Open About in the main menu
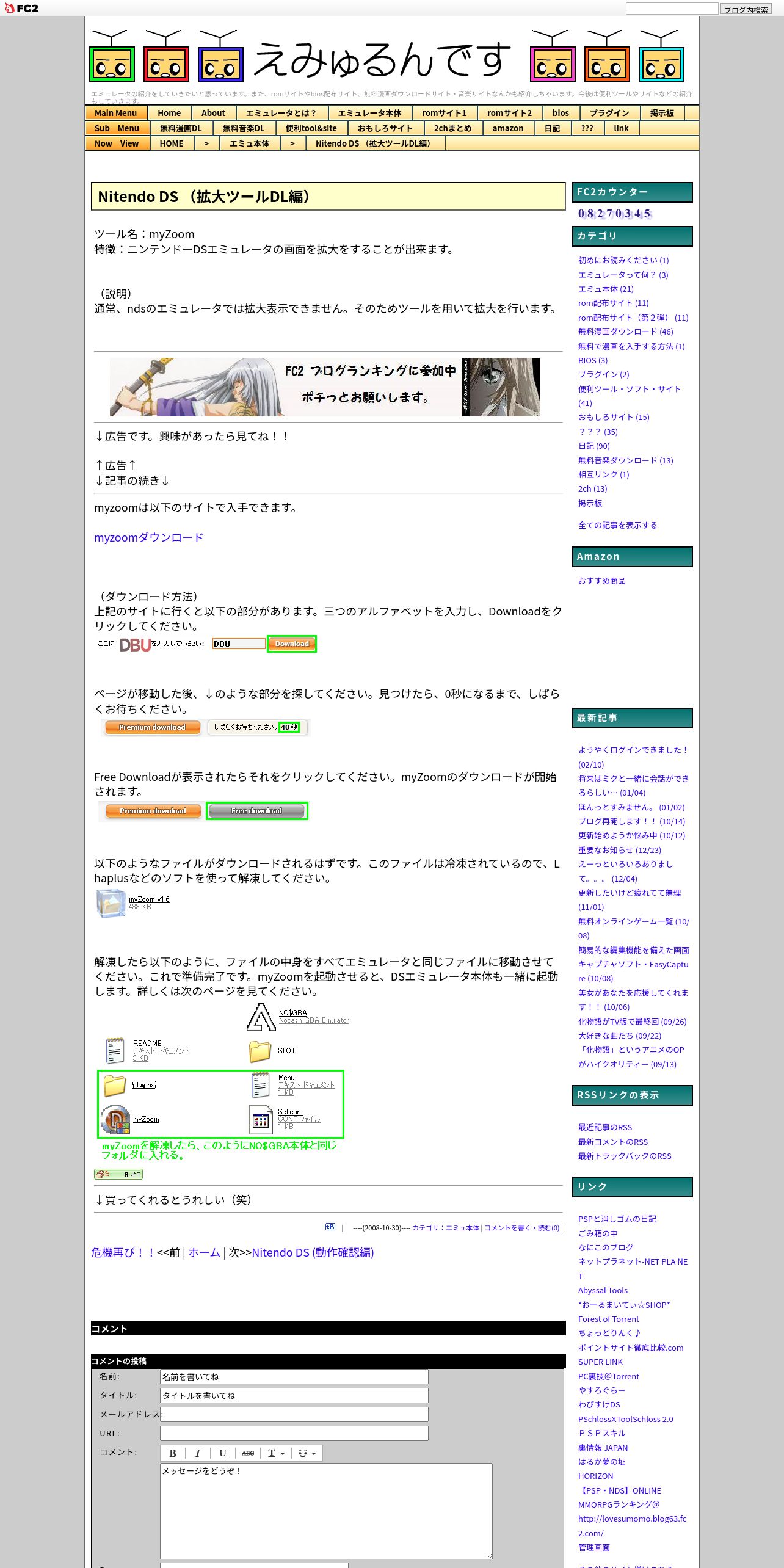Screen dimensions: 784x1568 click(x=213, y=113)
